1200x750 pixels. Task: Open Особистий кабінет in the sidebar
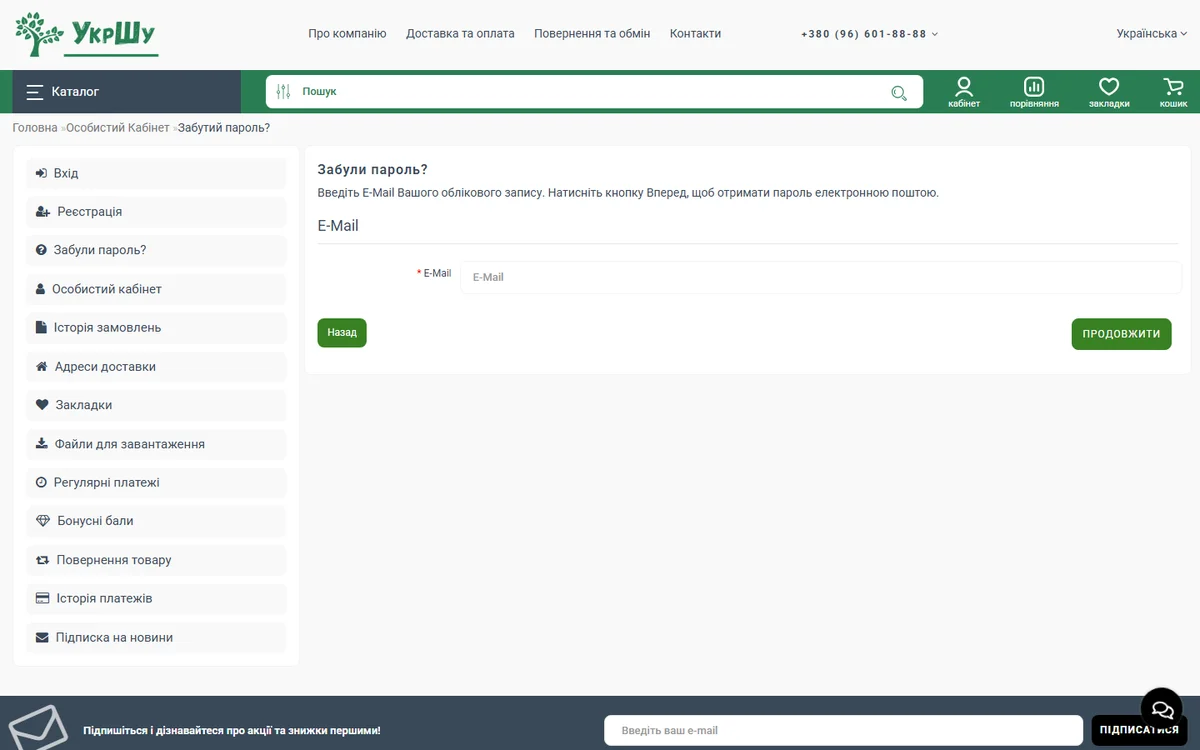[156, 289]
